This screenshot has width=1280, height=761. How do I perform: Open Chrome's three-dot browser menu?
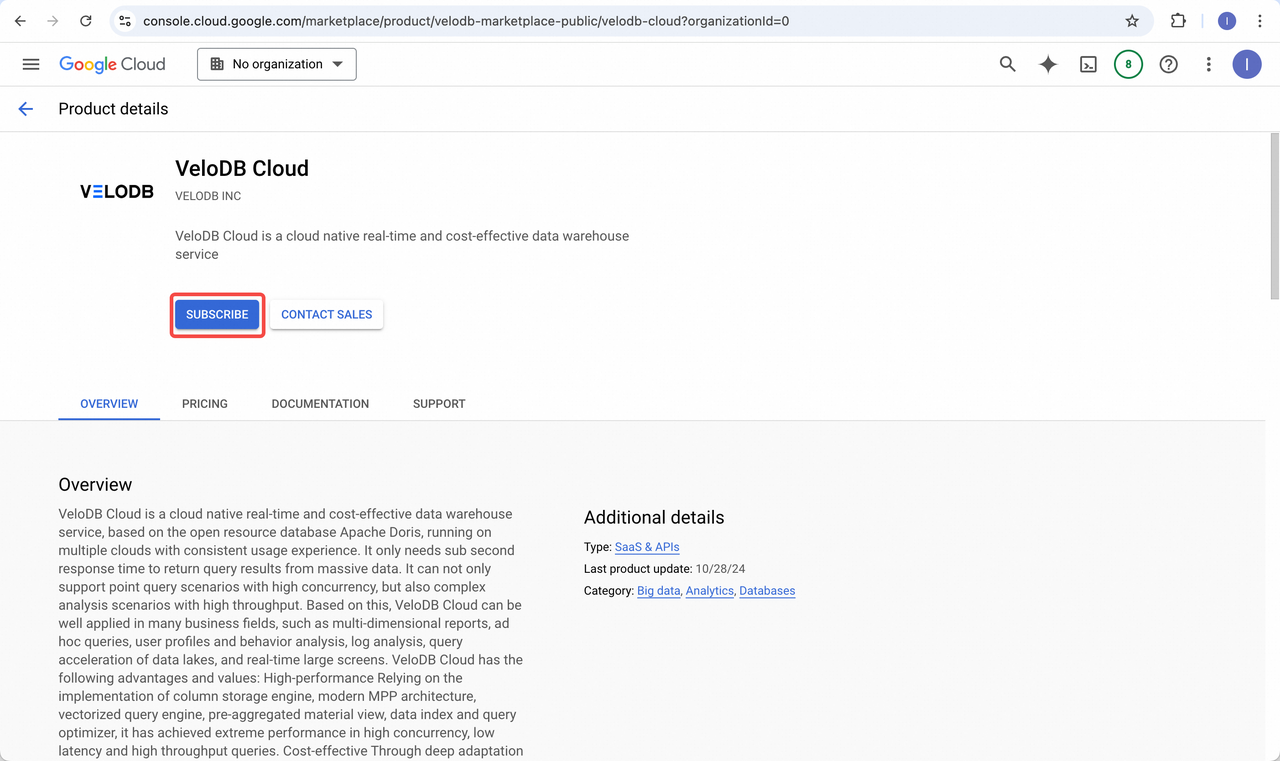pos(1260,20)
